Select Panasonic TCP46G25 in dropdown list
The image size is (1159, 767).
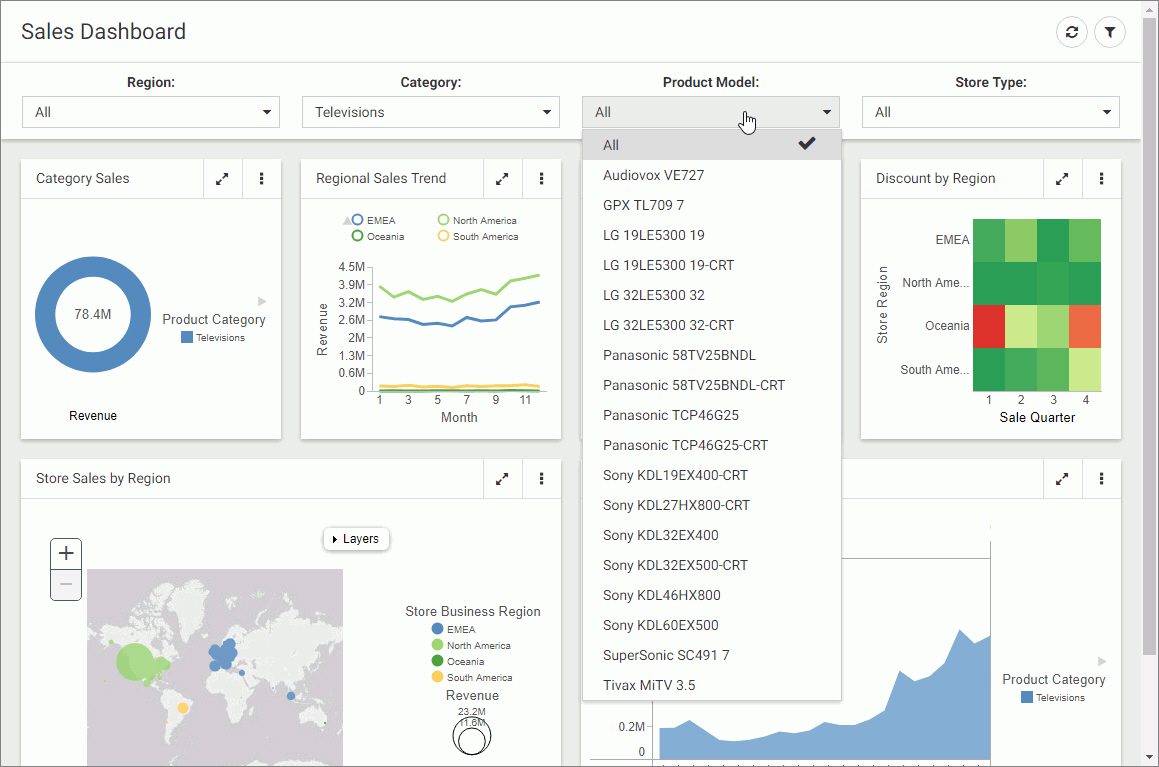[671, 415]
